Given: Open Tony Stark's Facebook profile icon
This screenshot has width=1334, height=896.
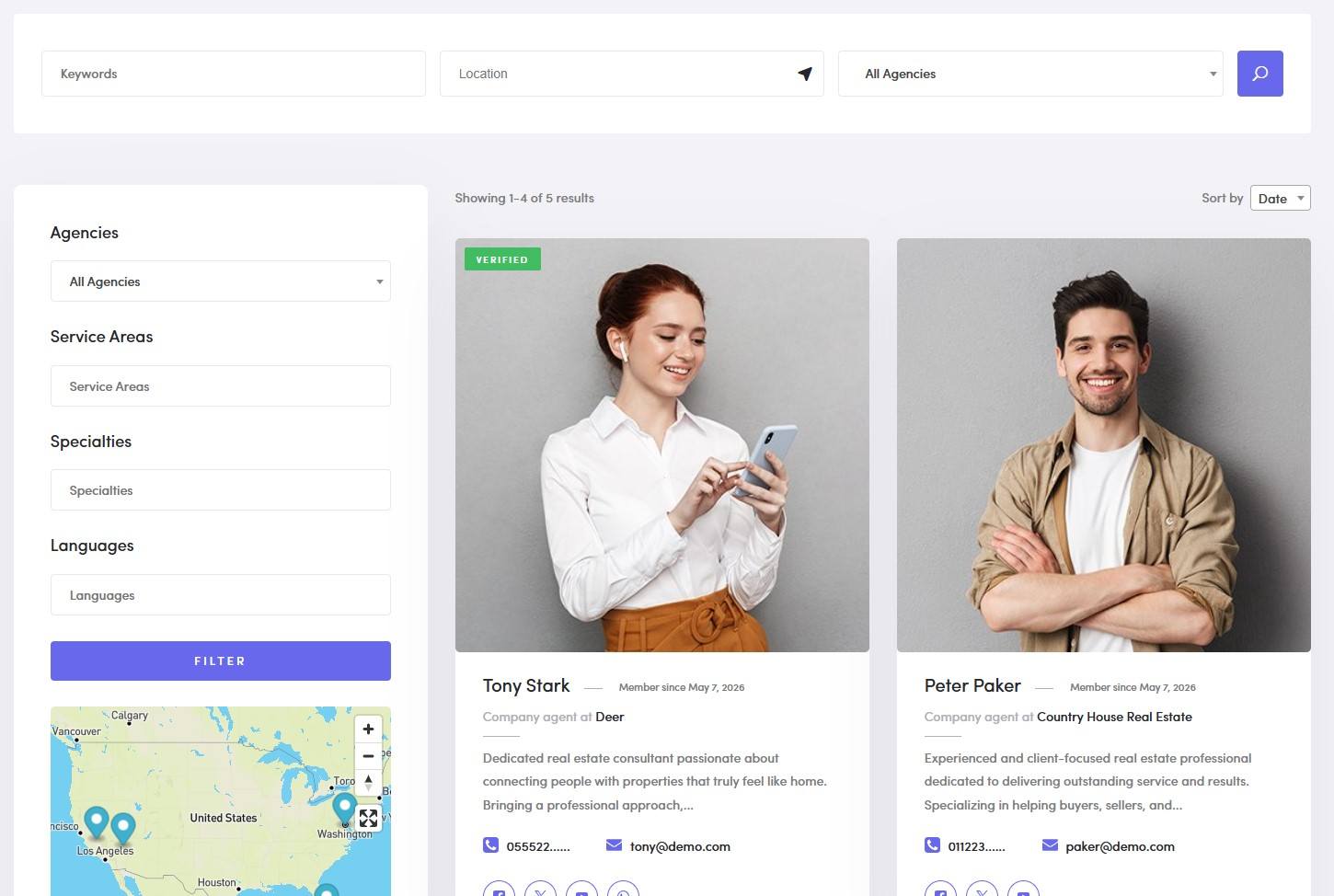Looking at the screenshot, I should coord(499,890).
